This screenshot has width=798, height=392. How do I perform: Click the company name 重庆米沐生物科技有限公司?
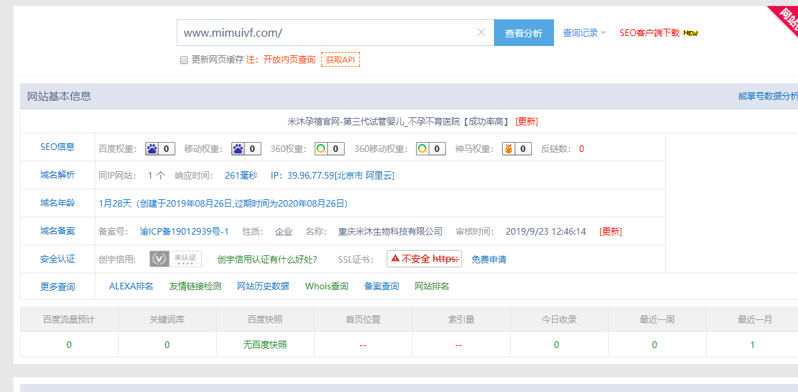coord(390,232)
